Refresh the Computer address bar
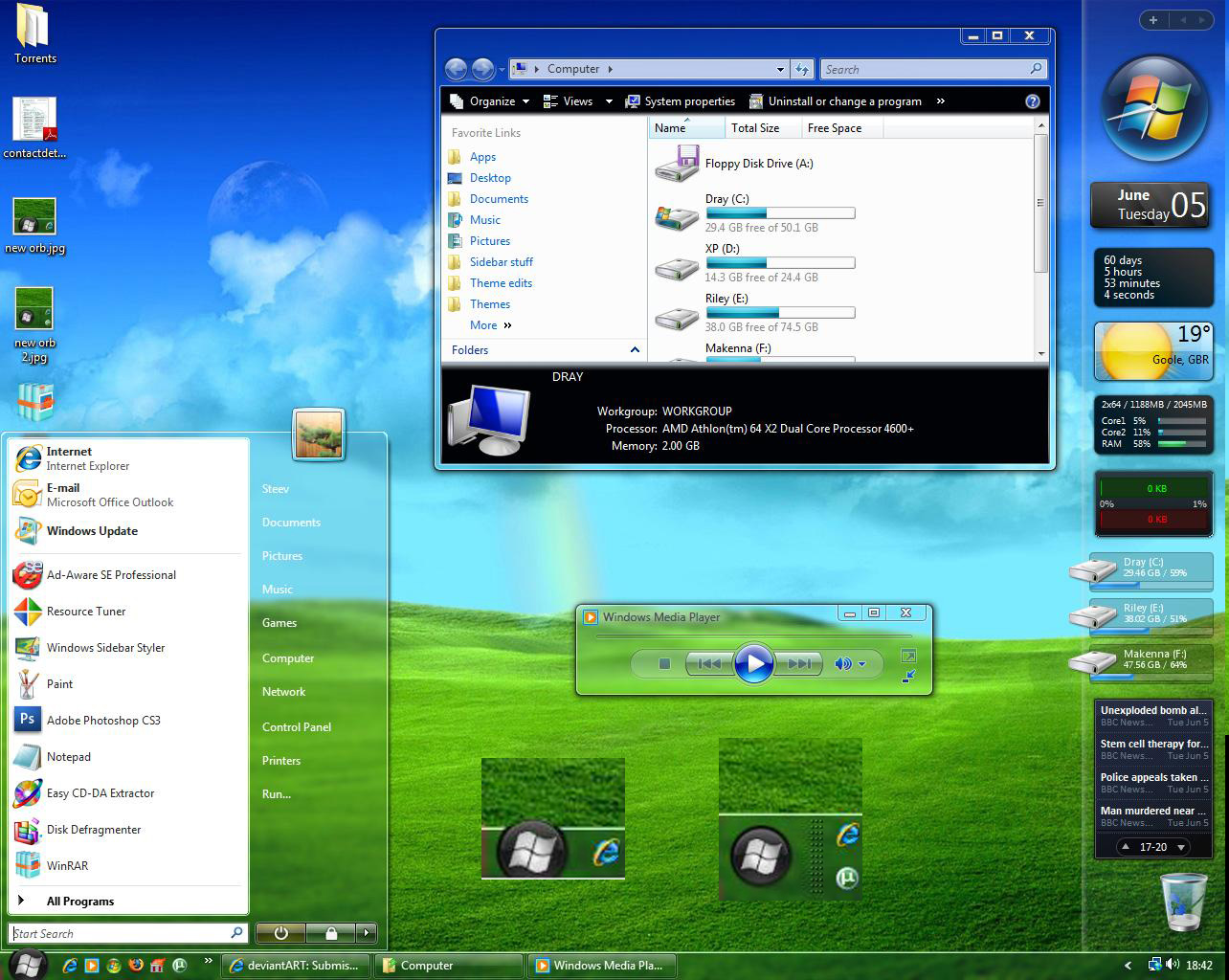This screenshot has height=980, width=1229. tap(803, 69)
